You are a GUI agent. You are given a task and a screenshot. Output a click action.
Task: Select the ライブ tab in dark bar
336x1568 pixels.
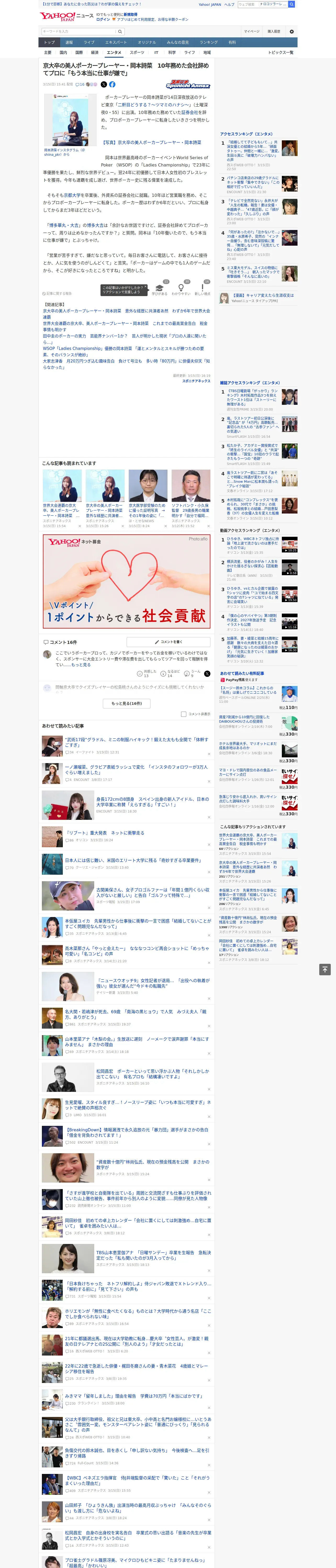click(x=89, y=42)
